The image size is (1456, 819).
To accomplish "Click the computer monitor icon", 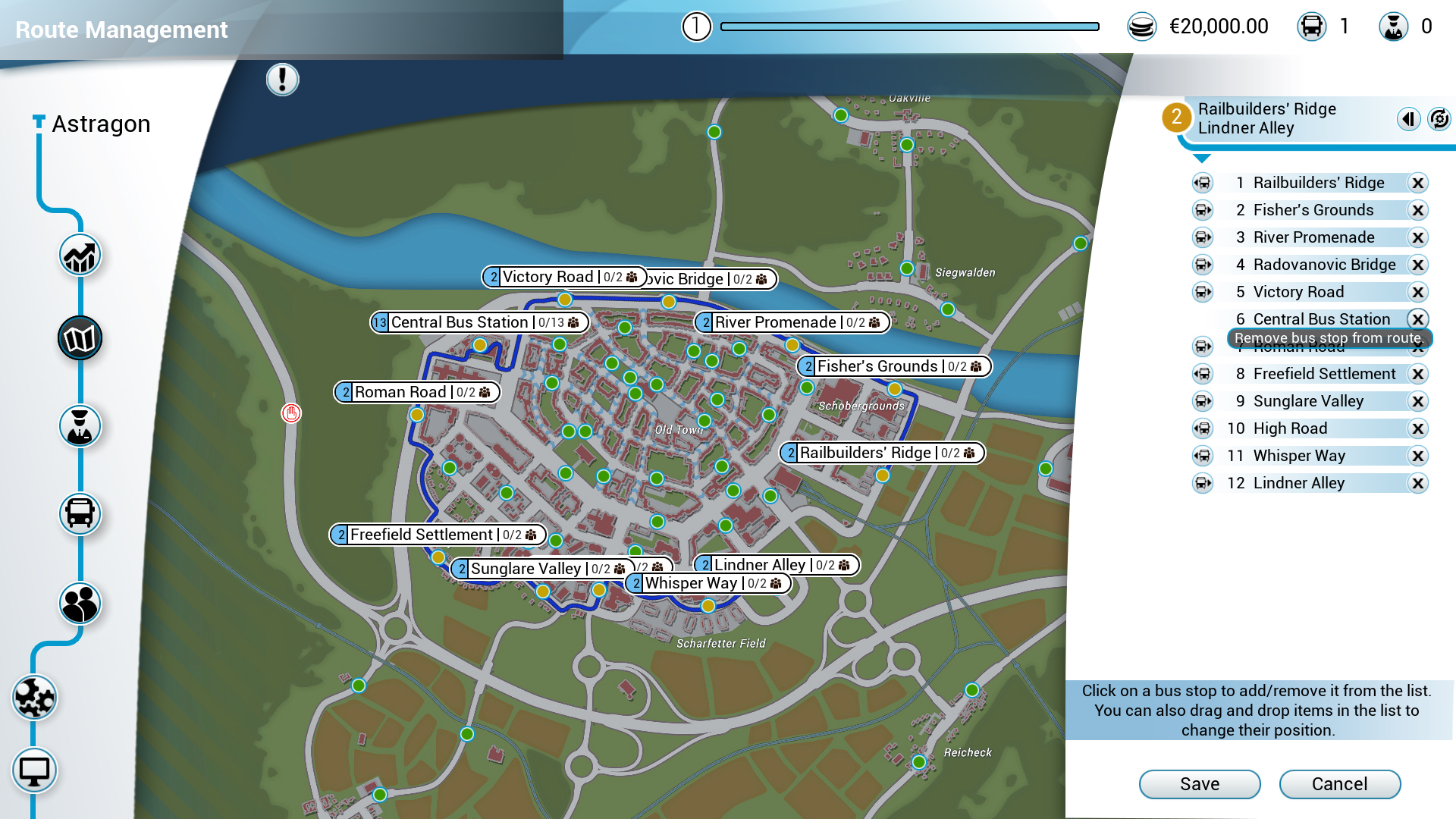I will point(34,771).
